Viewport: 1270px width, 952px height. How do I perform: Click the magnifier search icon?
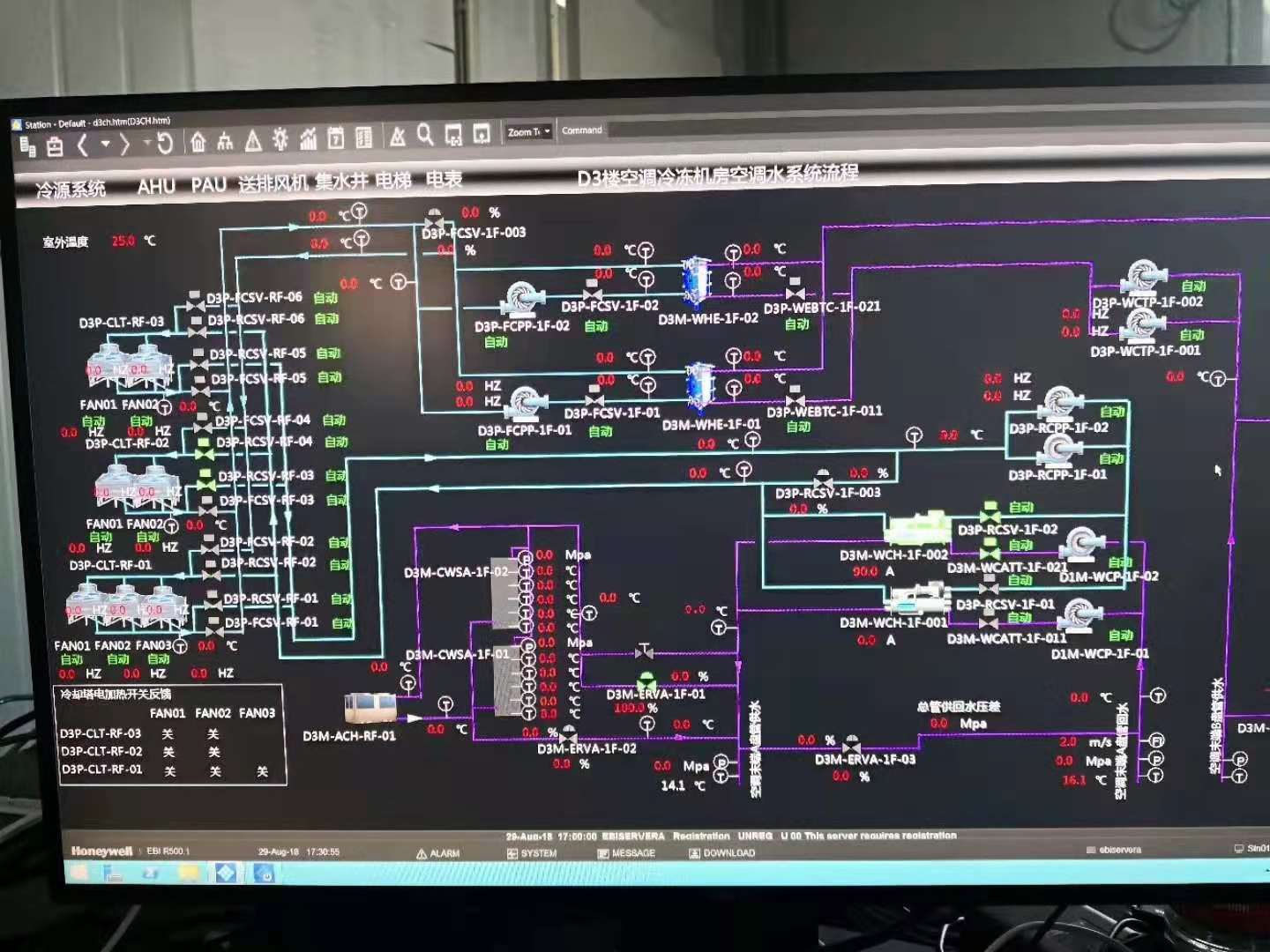click(x=425, y=134)
